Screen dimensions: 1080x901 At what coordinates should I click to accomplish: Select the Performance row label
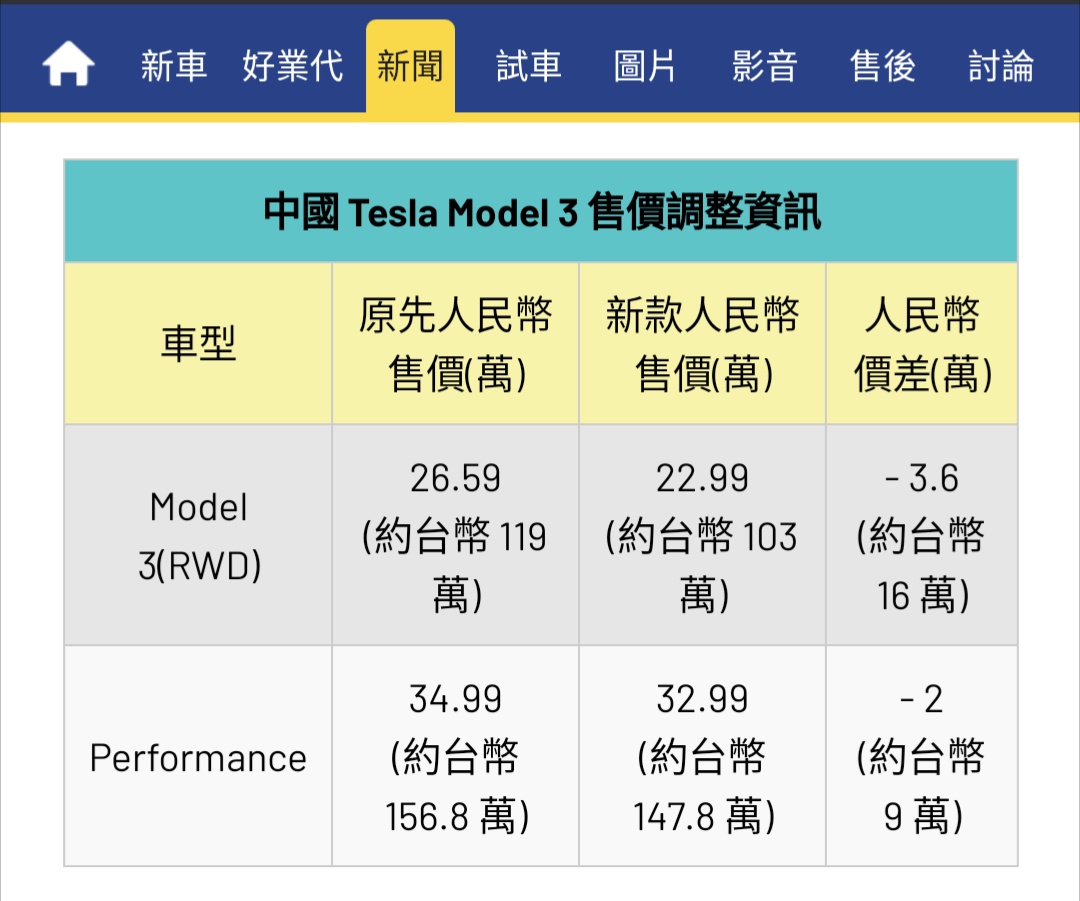(x=198, y=757)
